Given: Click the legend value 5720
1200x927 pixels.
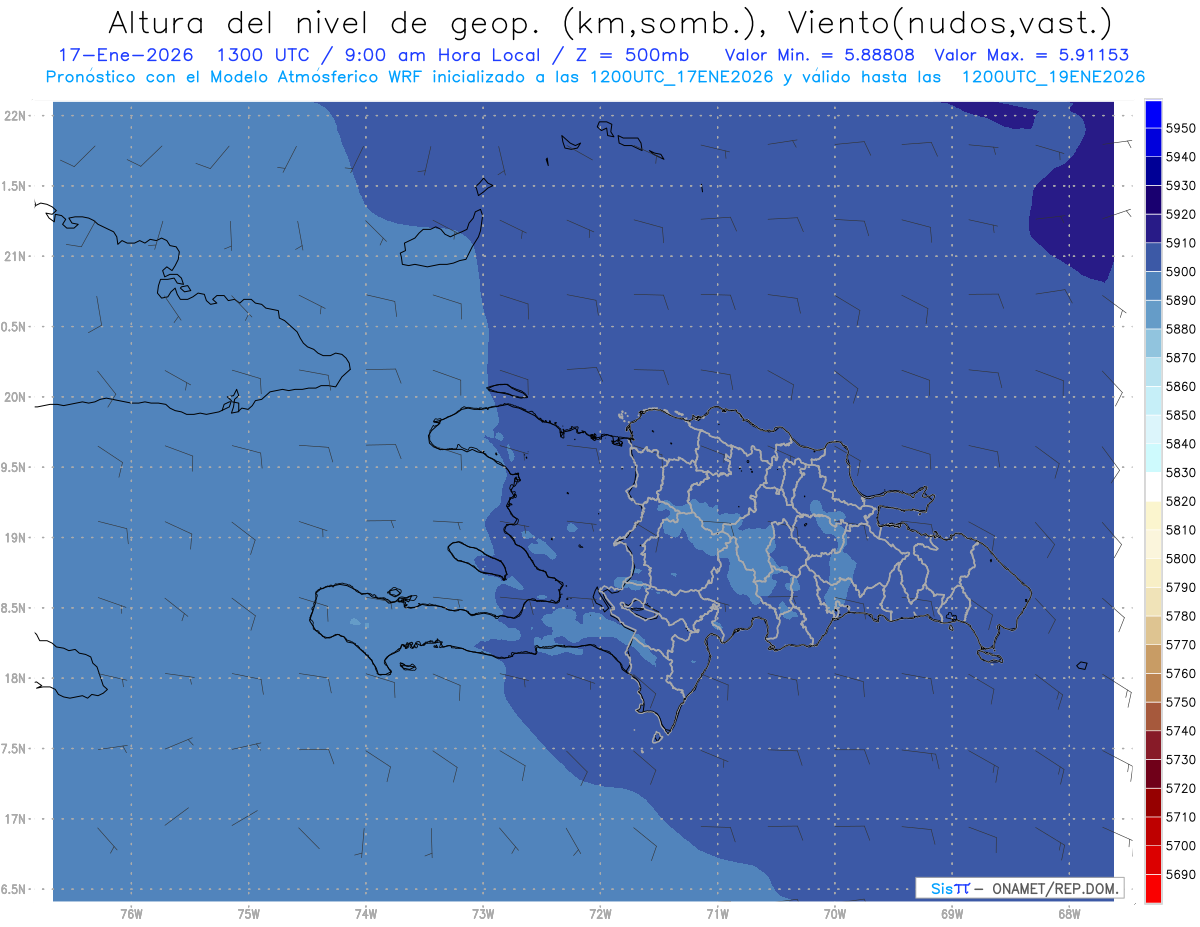Looking at the screenshot, I should 1180,788.
